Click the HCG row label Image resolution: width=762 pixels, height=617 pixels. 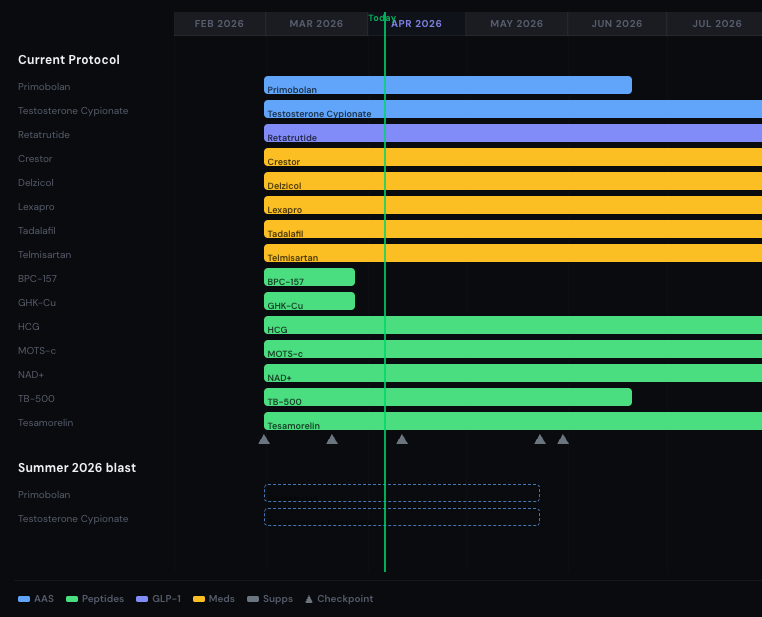tap(29, 326)
